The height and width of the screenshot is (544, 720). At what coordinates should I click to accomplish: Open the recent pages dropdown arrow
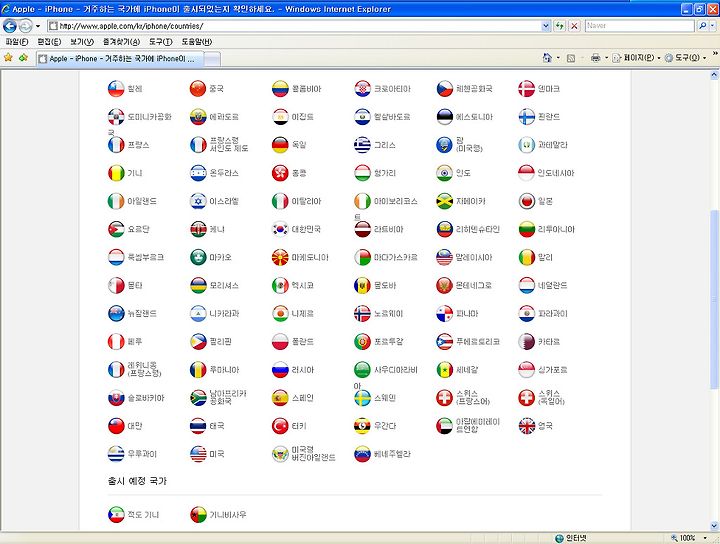click(38, 26)
